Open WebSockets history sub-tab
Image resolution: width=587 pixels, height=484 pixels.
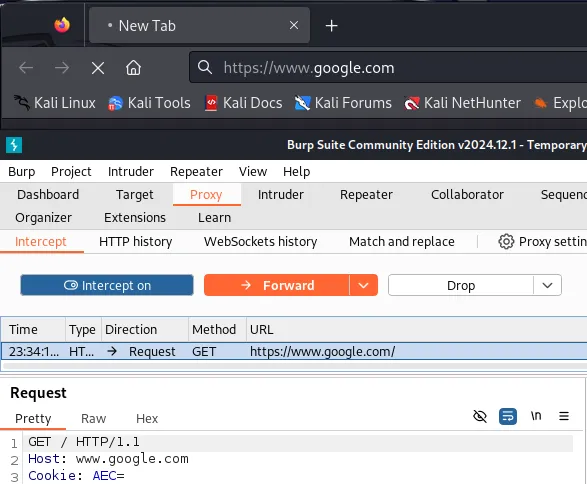(261, 242)
